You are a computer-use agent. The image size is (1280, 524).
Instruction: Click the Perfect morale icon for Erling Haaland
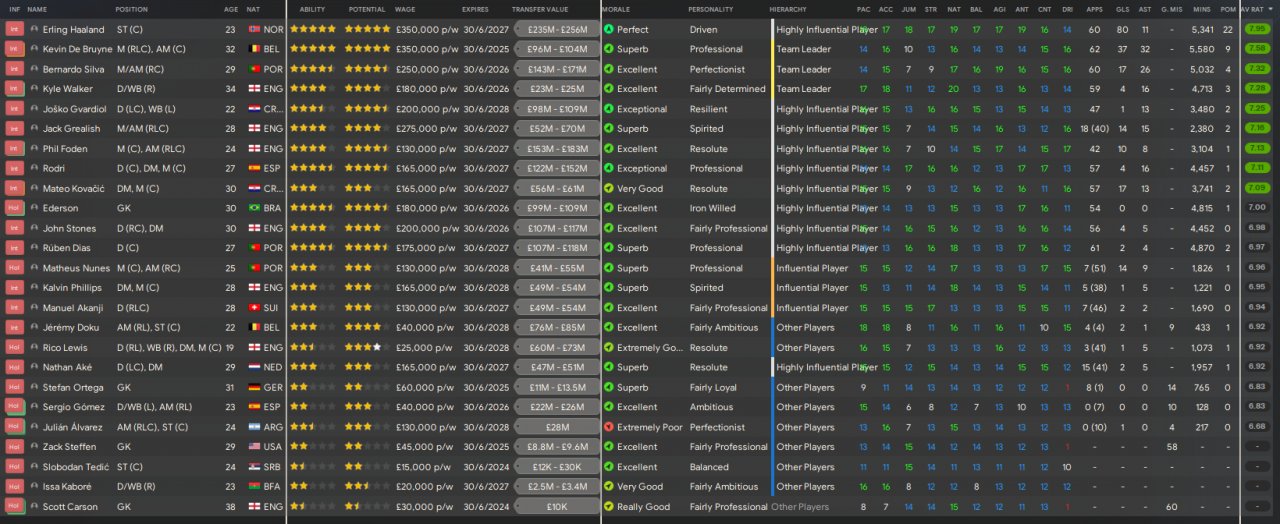pyautogui.click(x=609, y=29)
